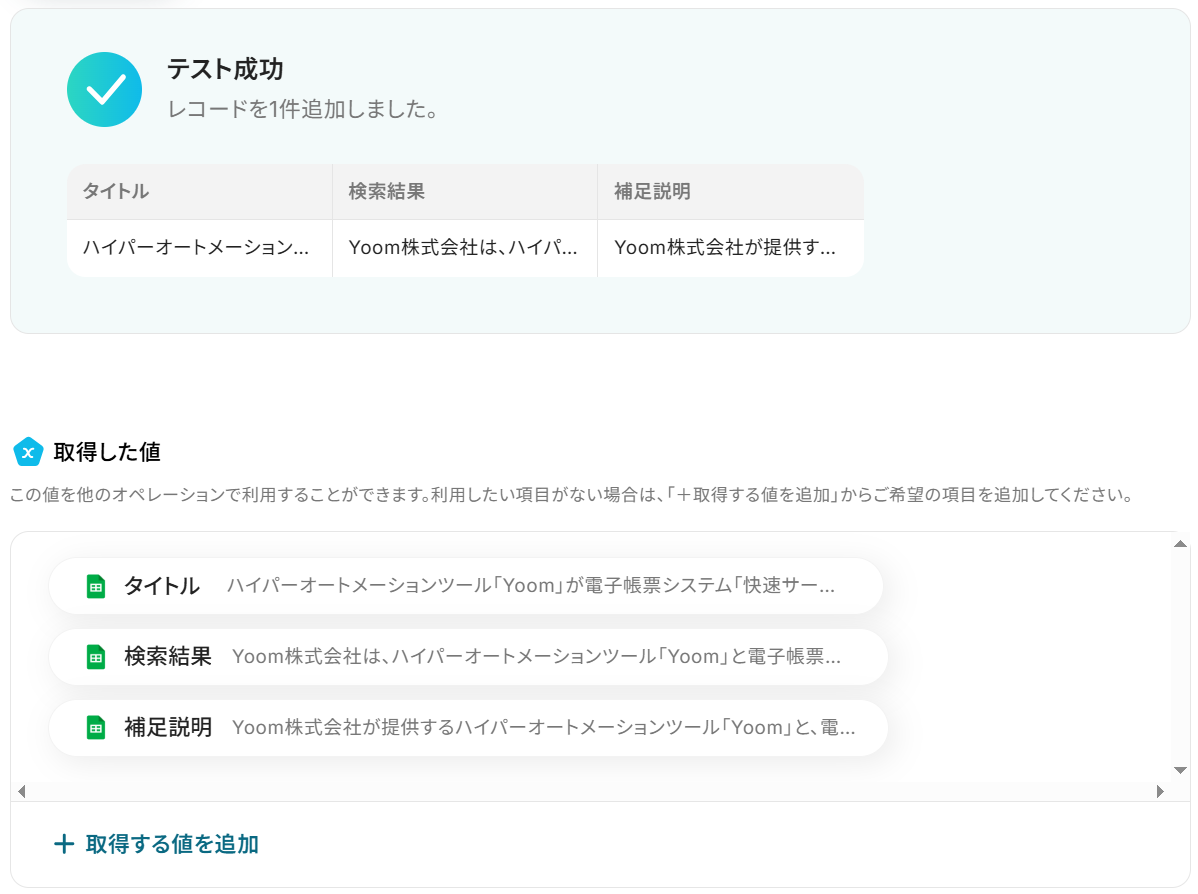Click the Google Sheets icon in the 検索結果 row
This screenshot has width=1198, height=894.
pyautogui.click(x=96, y=657)
